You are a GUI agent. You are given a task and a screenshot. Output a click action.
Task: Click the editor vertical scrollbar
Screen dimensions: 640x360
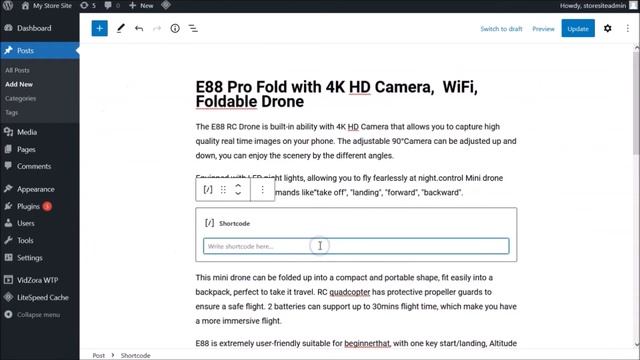(x=636, y=102)
